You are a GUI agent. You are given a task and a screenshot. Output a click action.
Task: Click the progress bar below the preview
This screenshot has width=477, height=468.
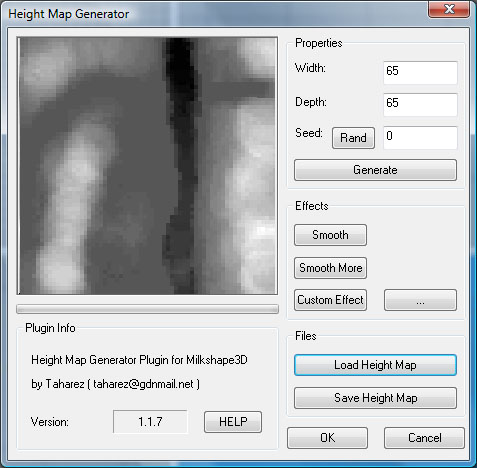tap(147, 309)
